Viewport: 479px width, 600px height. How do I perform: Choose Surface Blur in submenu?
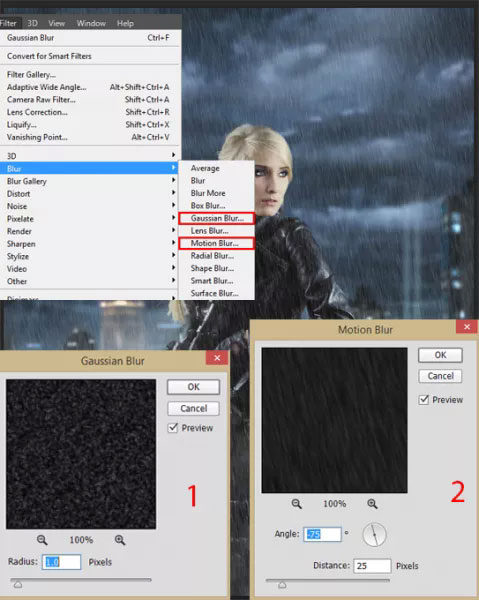217,293
